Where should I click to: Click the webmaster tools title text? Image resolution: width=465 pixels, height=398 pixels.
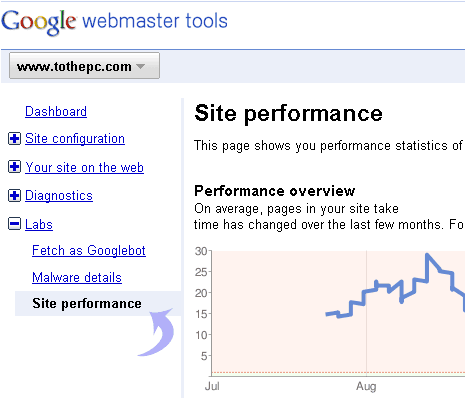(x=155, y=21)
